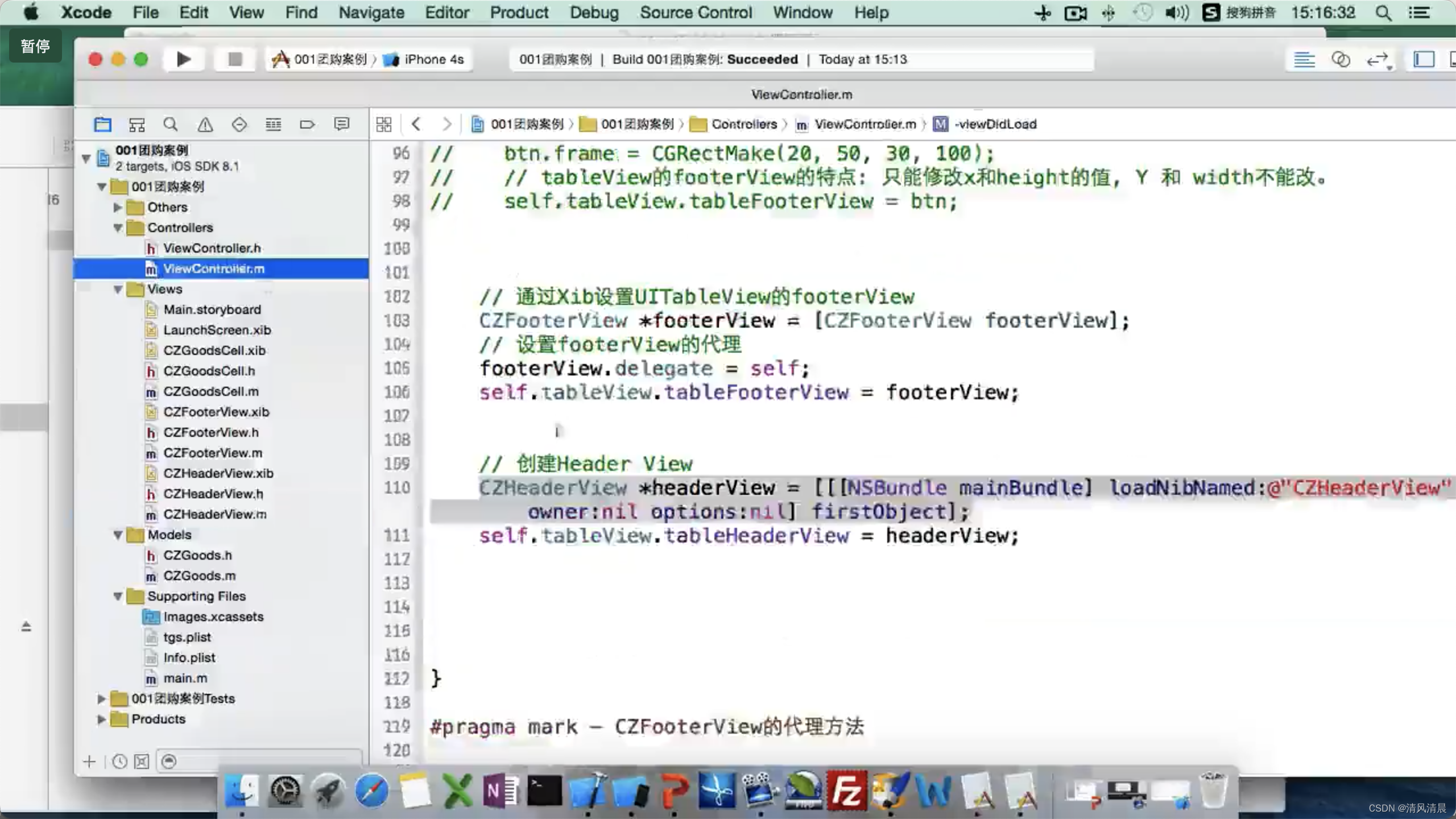Image resolution: width=1456 pixels, height=819 pixels.
Task: Select the 001团购案例 scheme
Action: 320,59
